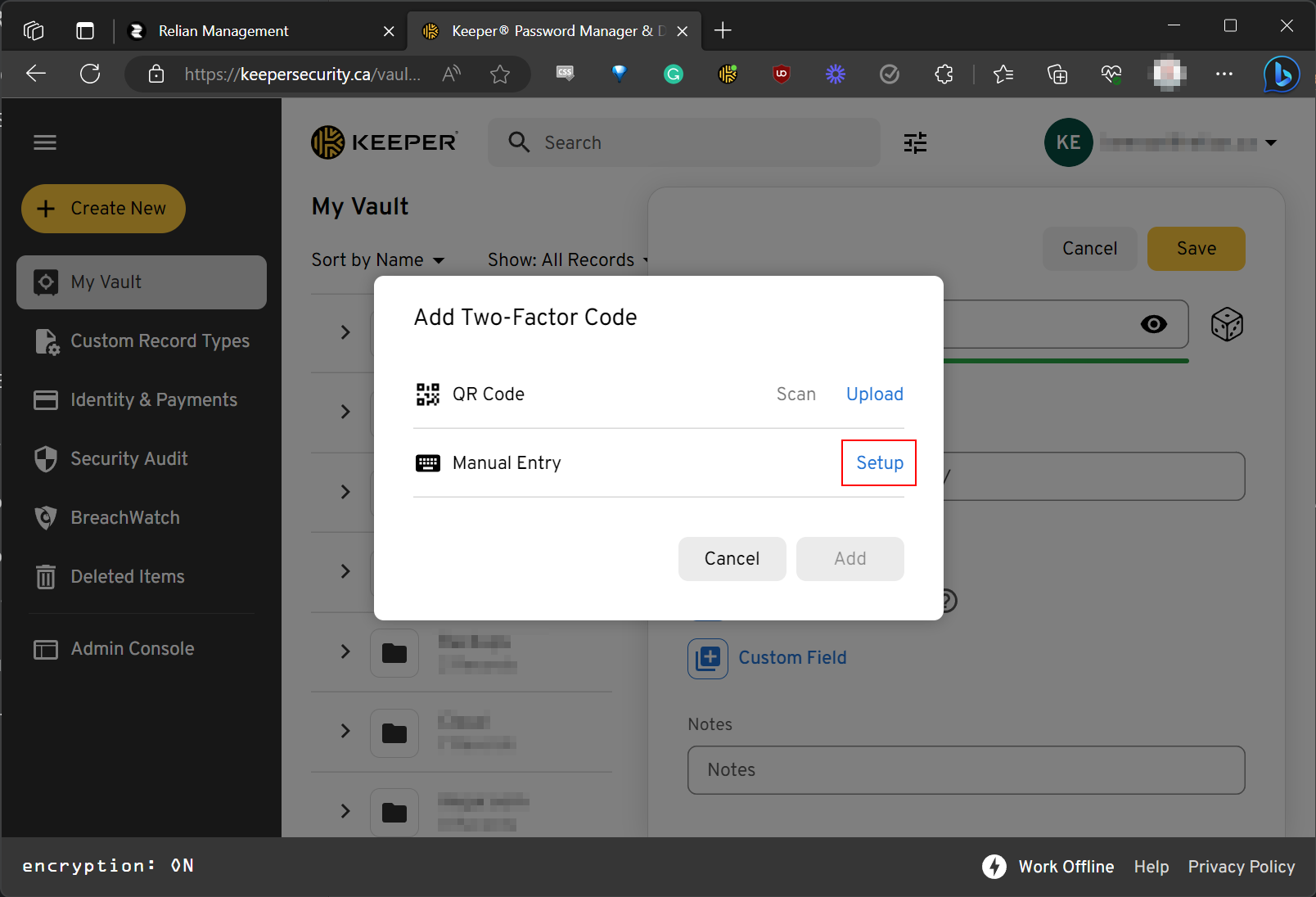This screenshot has width=1316, height=897.
Task: View Deleted Items
Action: [x=109, y=577]
